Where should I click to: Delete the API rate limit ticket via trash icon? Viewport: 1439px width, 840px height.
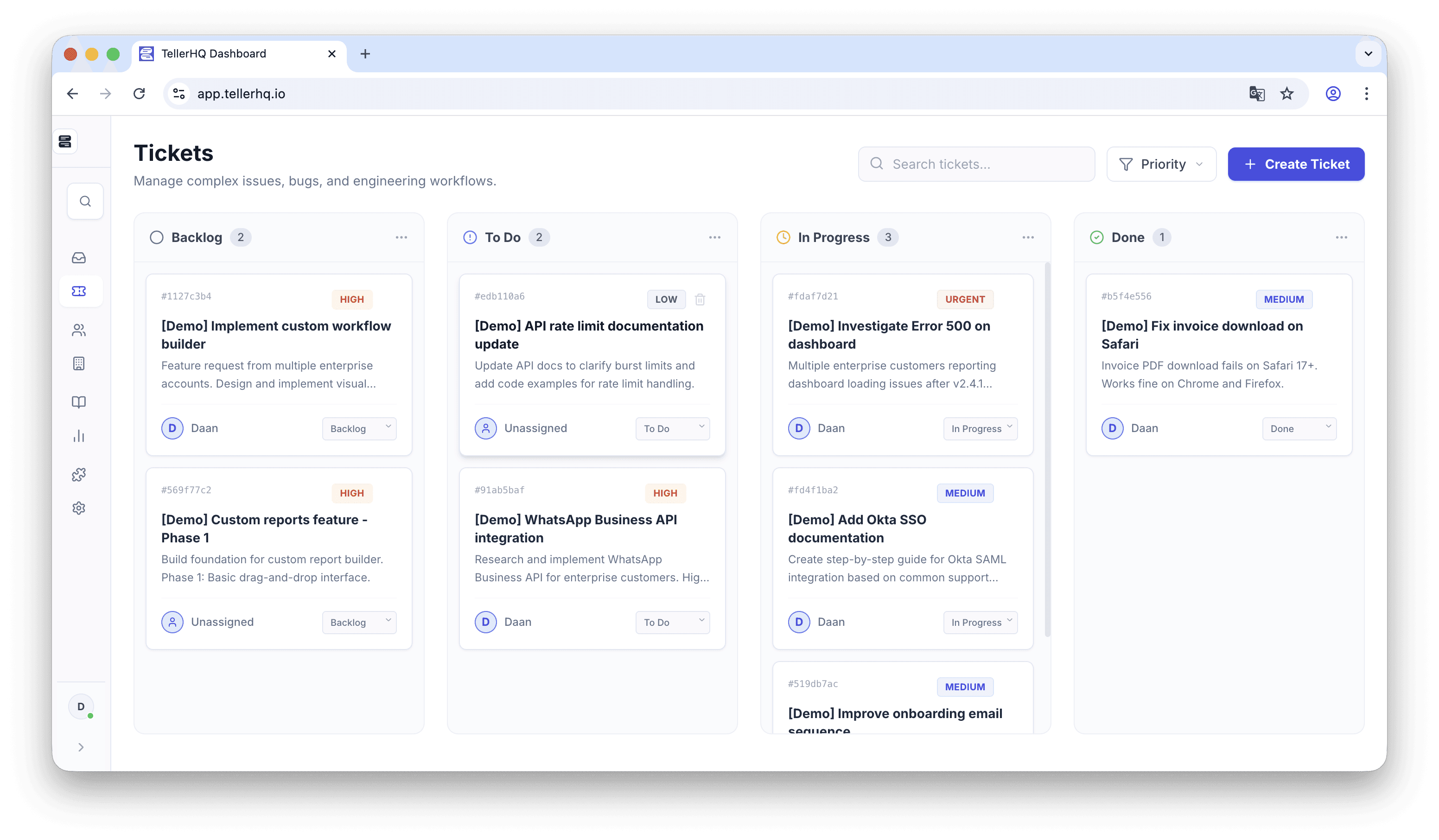[700, 299]
